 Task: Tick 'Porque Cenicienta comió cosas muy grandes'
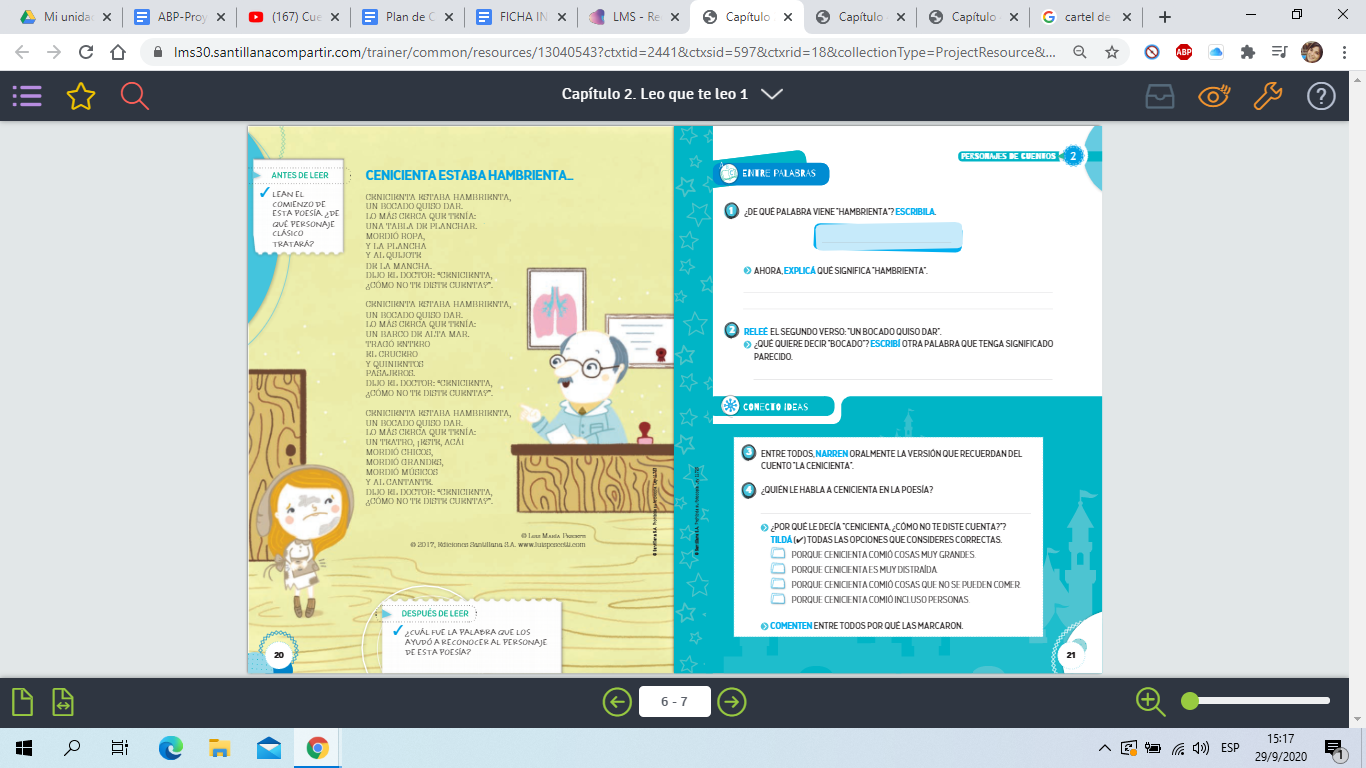coord(778,554)
